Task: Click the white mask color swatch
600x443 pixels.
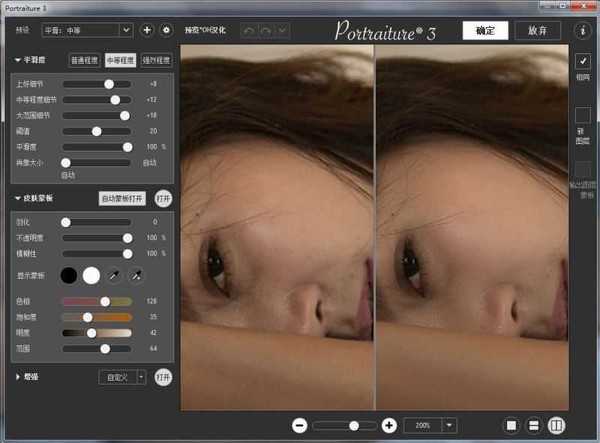Action: pyautogui.click(x=91, y=275)
